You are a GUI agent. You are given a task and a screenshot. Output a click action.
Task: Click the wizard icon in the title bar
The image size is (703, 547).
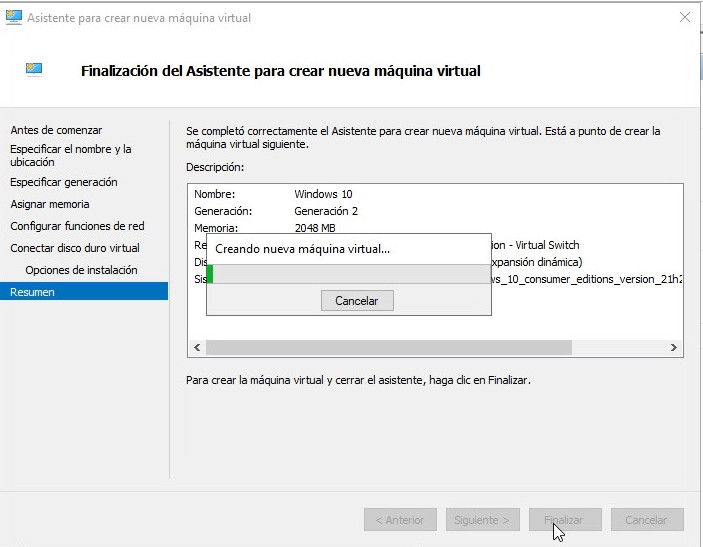pos(14,17)
